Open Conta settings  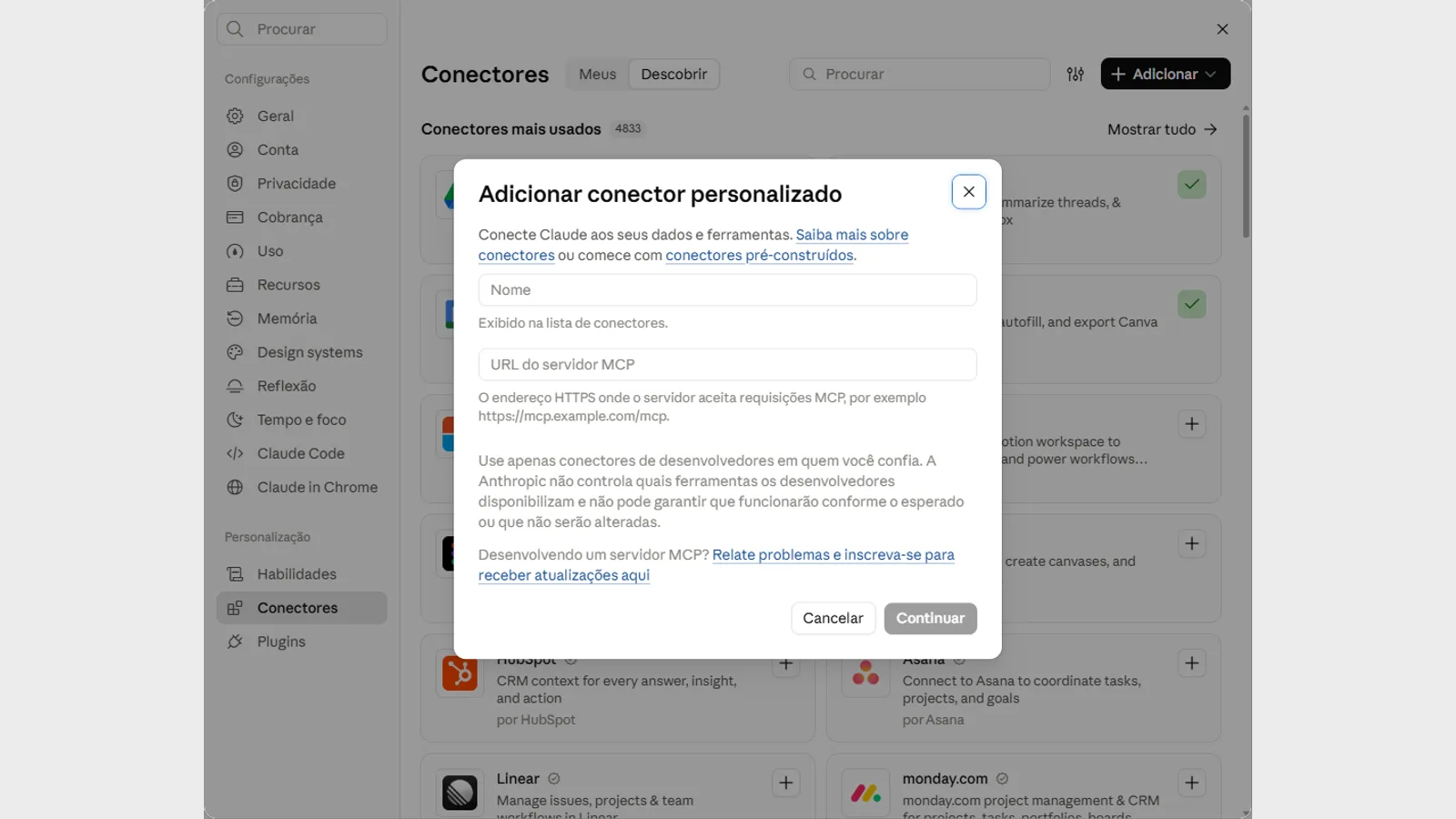pos(301,150)
